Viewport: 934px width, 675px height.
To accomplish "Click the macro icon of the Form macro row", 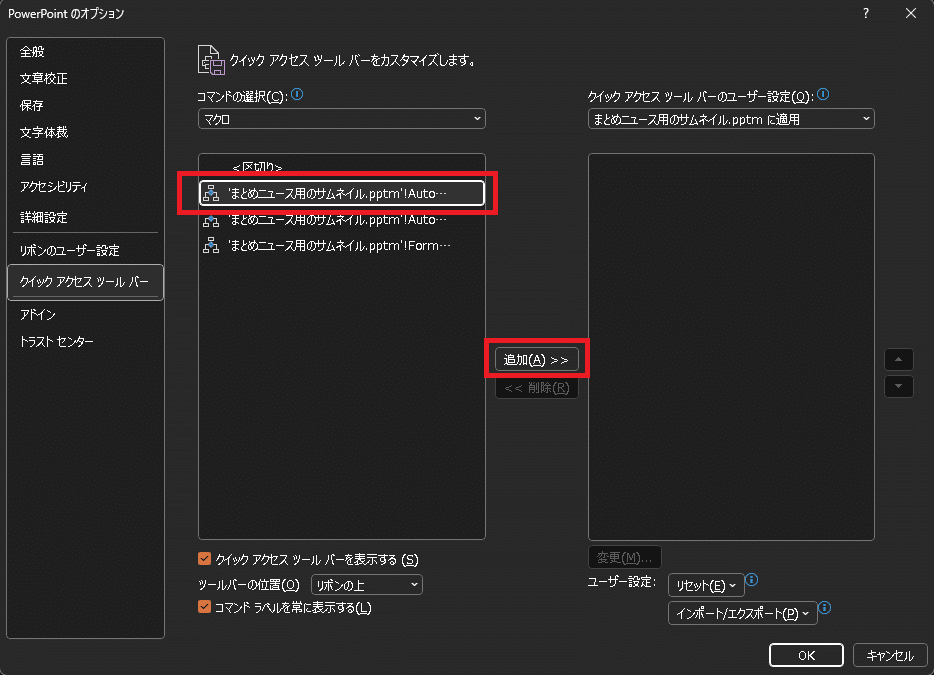I will click(x=211, y=245).
